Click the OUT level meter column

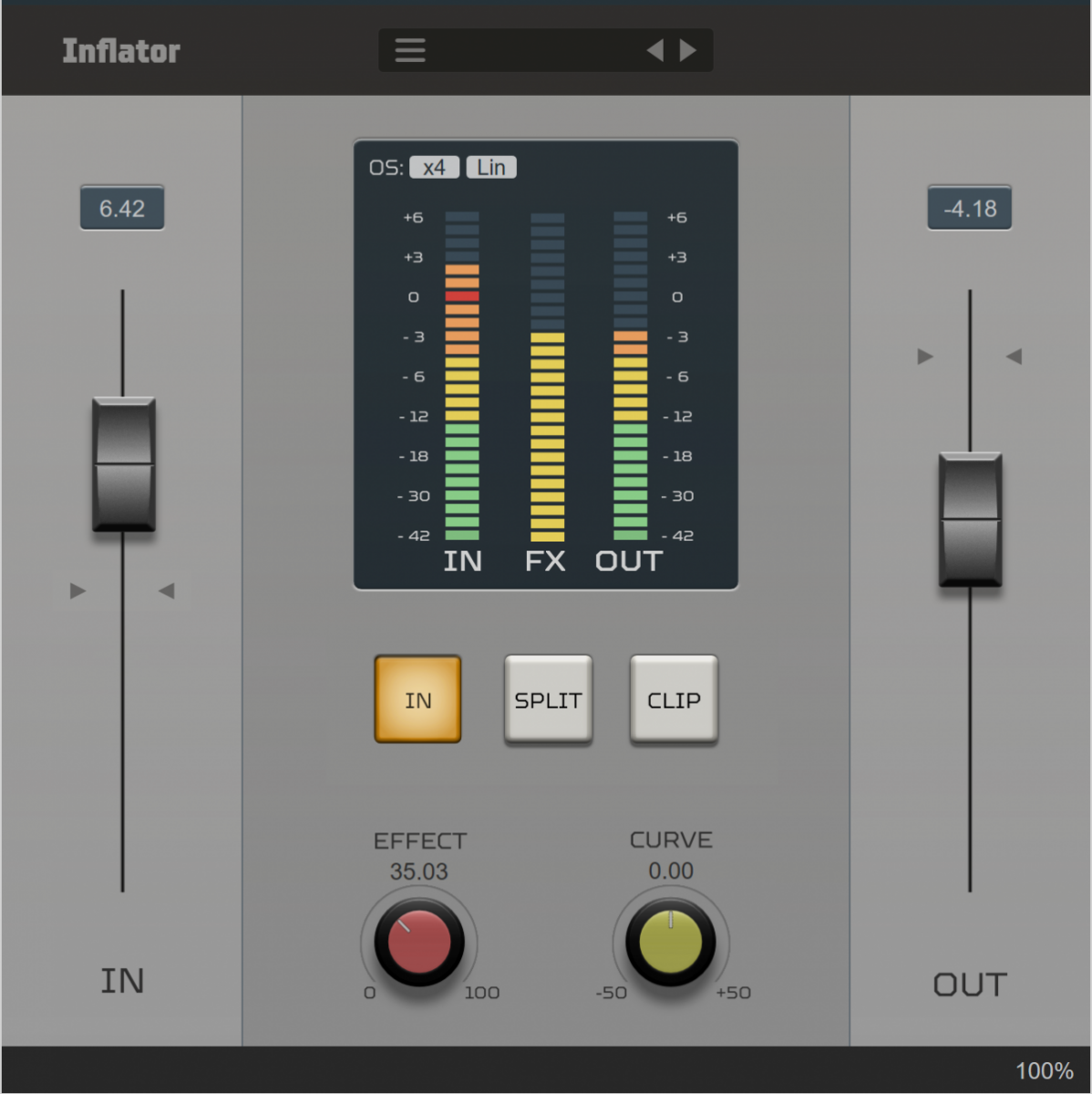click(x=631, y=377)
